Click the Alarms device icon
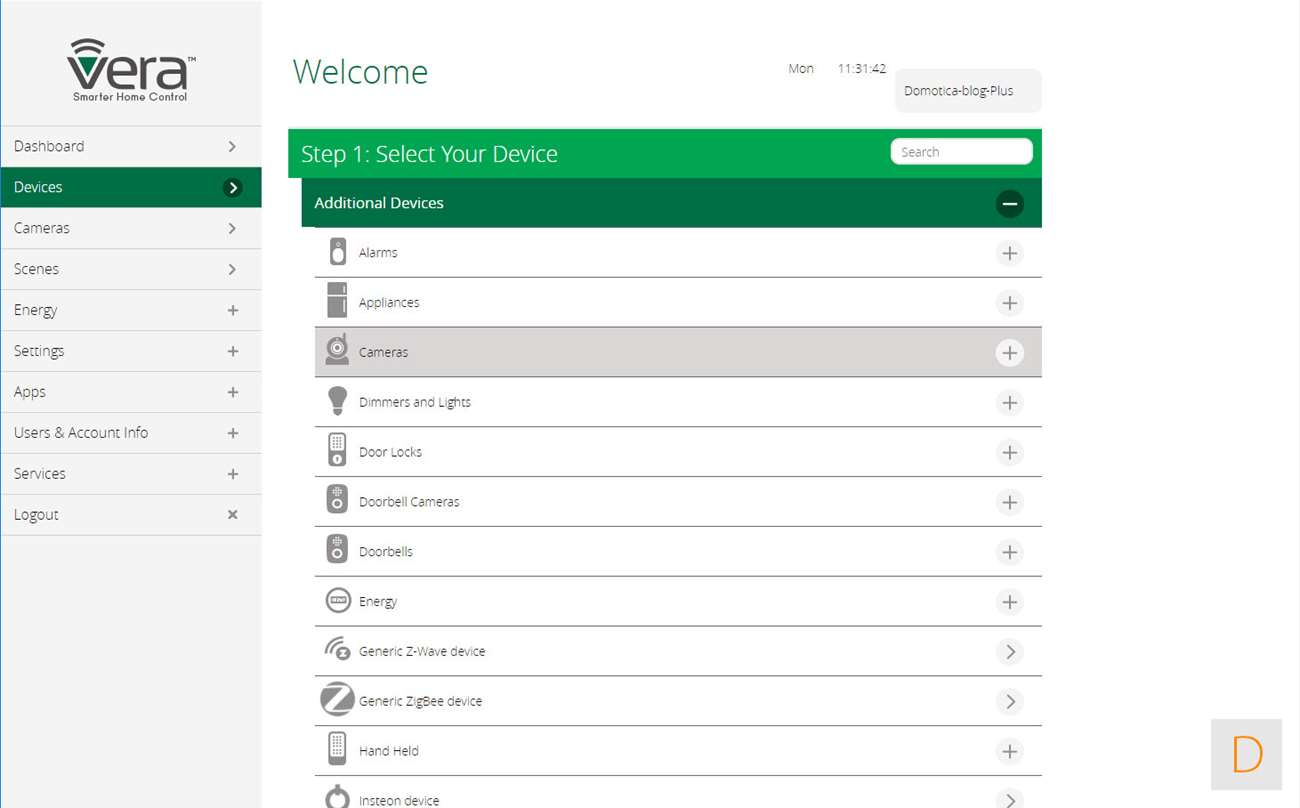The height and width of the screenshot is (808, 1300). point(338,252)
